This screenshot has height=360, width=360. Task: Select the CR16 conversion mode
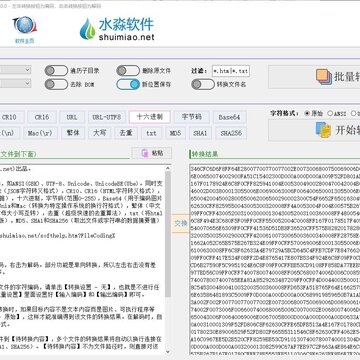click(42, 117)
